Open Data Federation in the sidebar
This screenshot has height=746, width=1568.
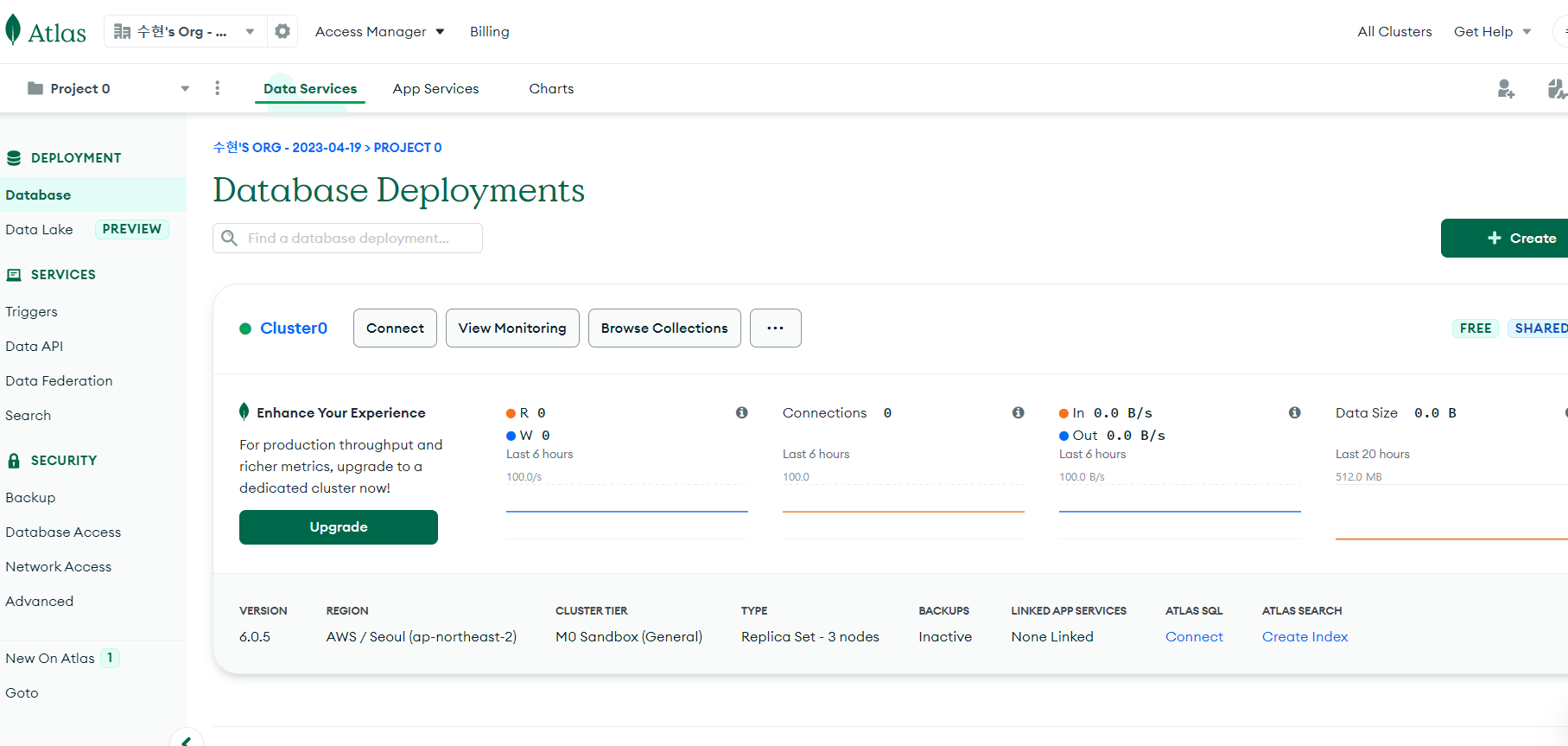pyautogui.click(x=59, y=380)
